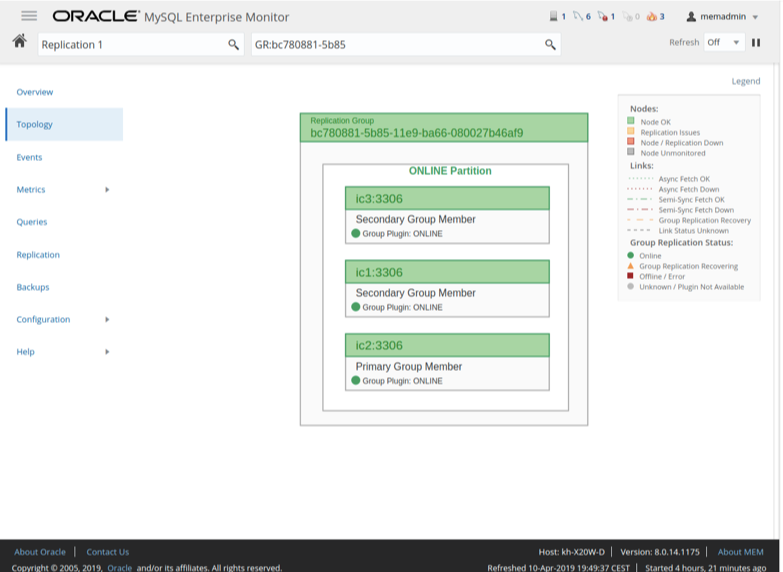This screenshot has width=783, height=572.
Task: Click the online status dot for ic1:3306
Action: (356, 307)
